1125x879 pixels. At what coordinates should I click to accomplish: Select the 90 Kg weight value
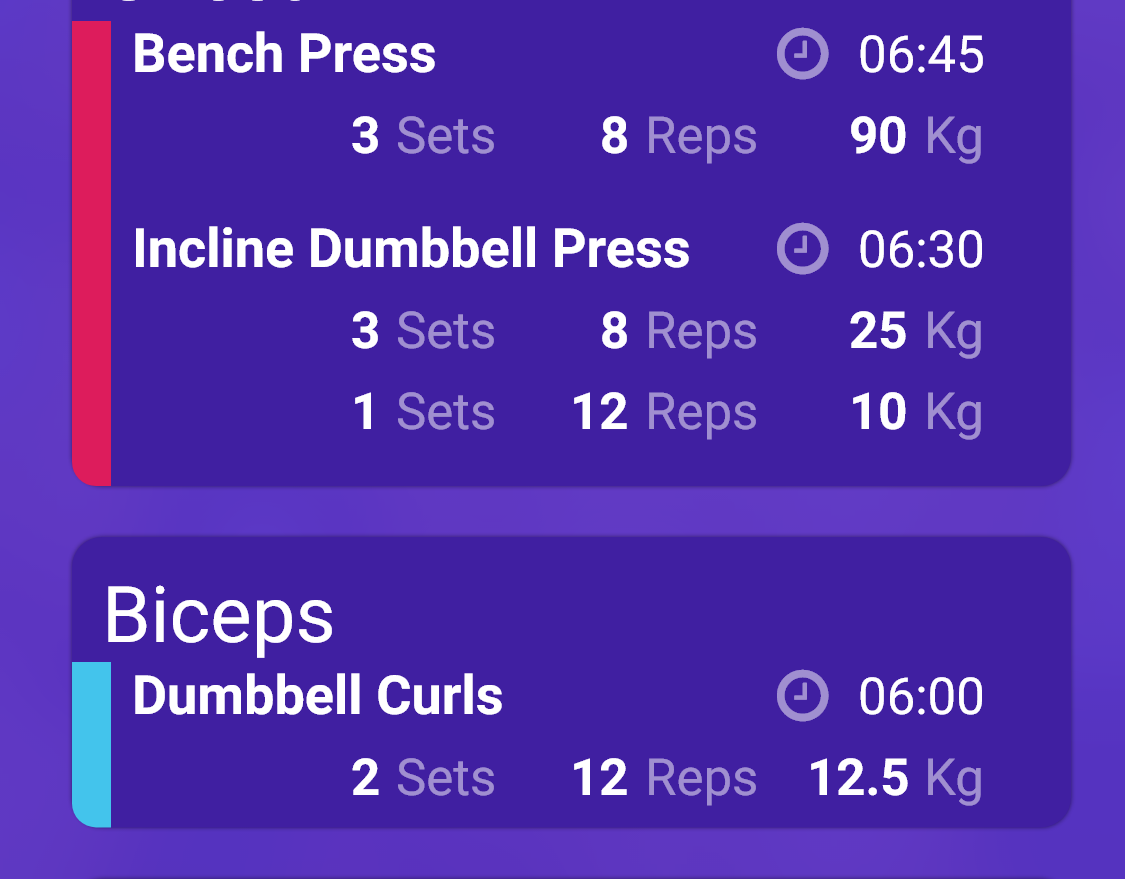coord(915,137)
